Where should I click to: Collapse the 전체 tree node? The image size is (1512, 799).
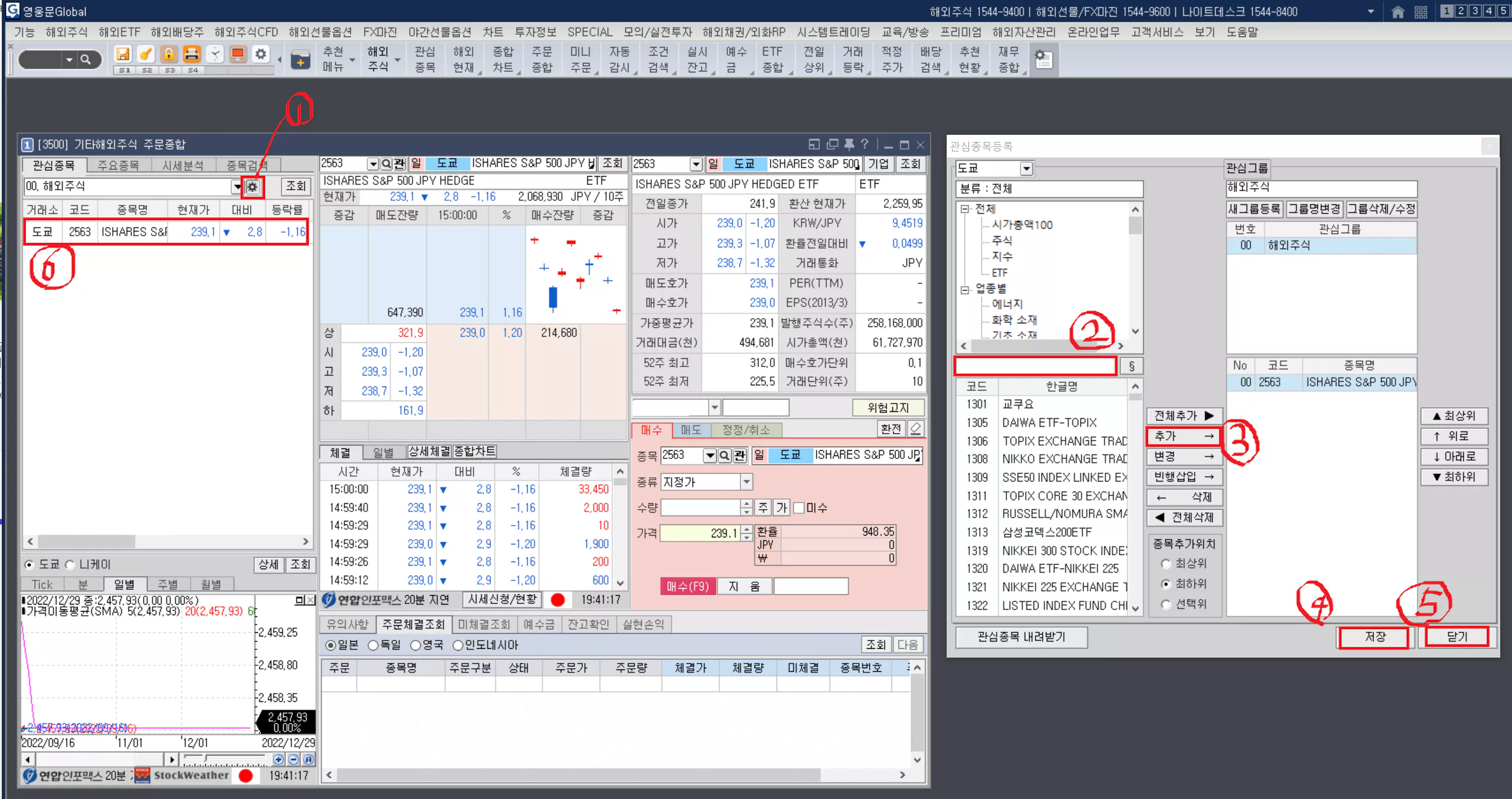965,209
